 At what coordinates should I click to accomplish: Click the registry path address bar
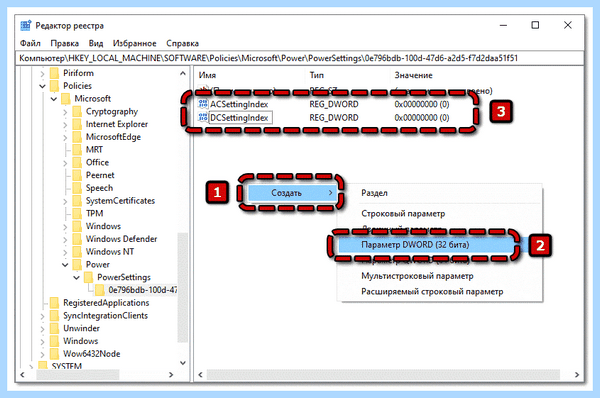300,58
